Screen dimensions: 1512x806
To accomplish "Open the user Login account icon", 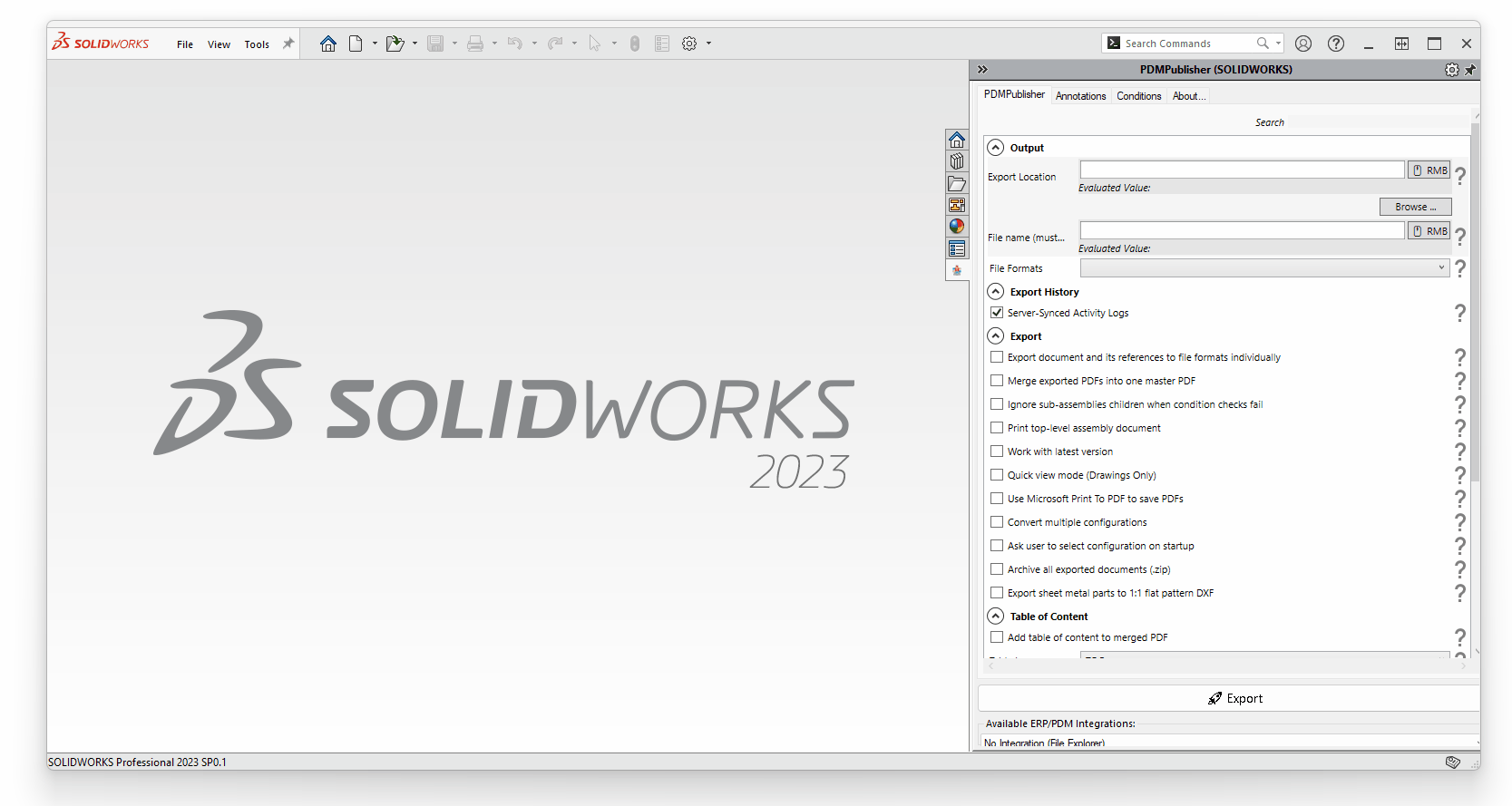I will (1303, 44).
